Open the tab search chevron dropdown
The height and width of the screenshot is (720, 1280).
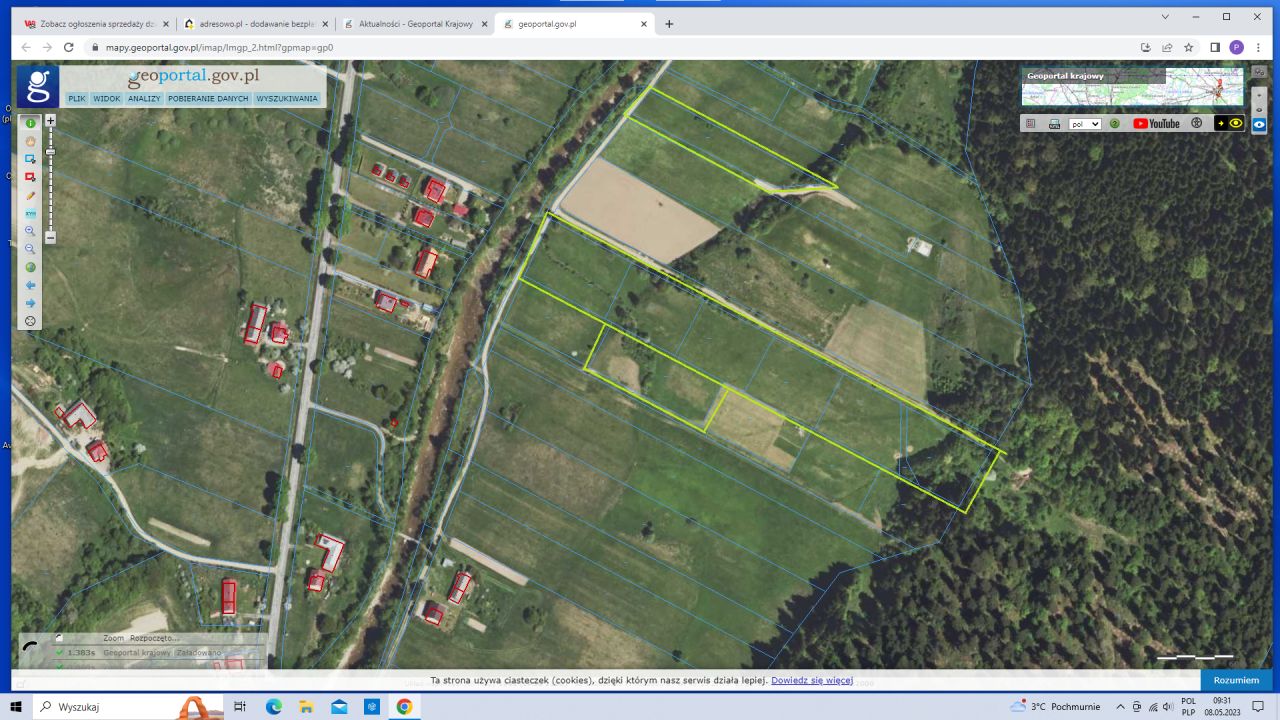(x=1165, y=16)
